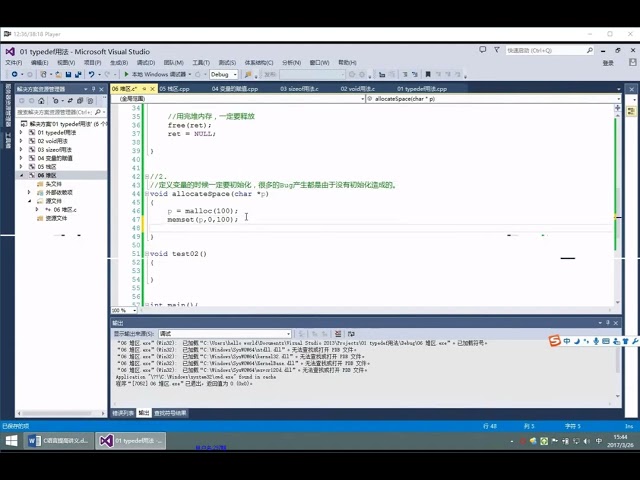Expand the 外部依赖项 node
The image size is (640, 480).
29,192
